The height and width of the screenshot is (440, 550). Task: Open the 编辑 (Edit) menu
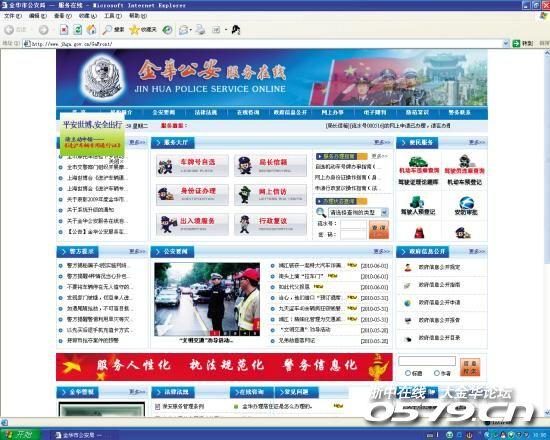37,16
